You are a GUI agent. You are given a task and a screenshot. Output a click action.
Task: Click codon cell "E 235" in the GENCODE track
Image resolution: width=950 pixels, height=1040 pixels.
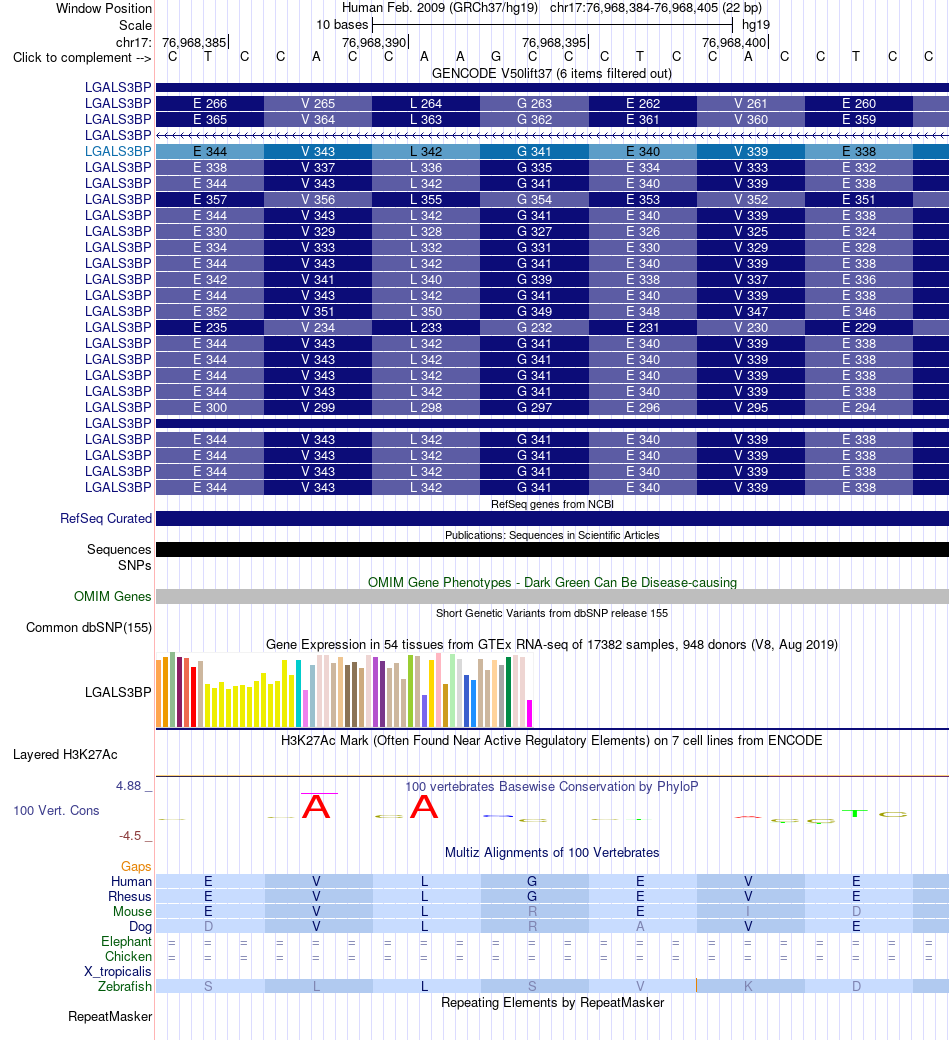[x=210, y=328]
